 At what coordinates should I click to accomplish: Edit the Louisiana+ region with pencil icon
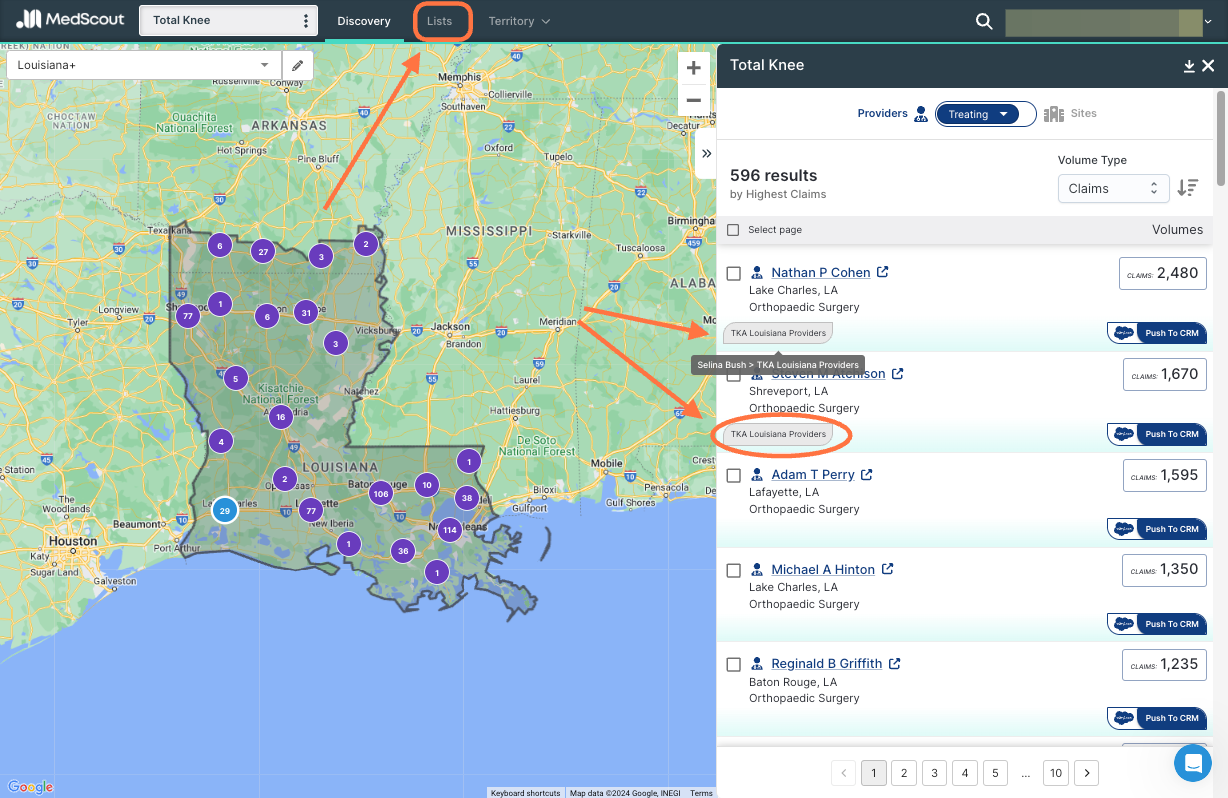pyautogui.click(x=297, y=65)
